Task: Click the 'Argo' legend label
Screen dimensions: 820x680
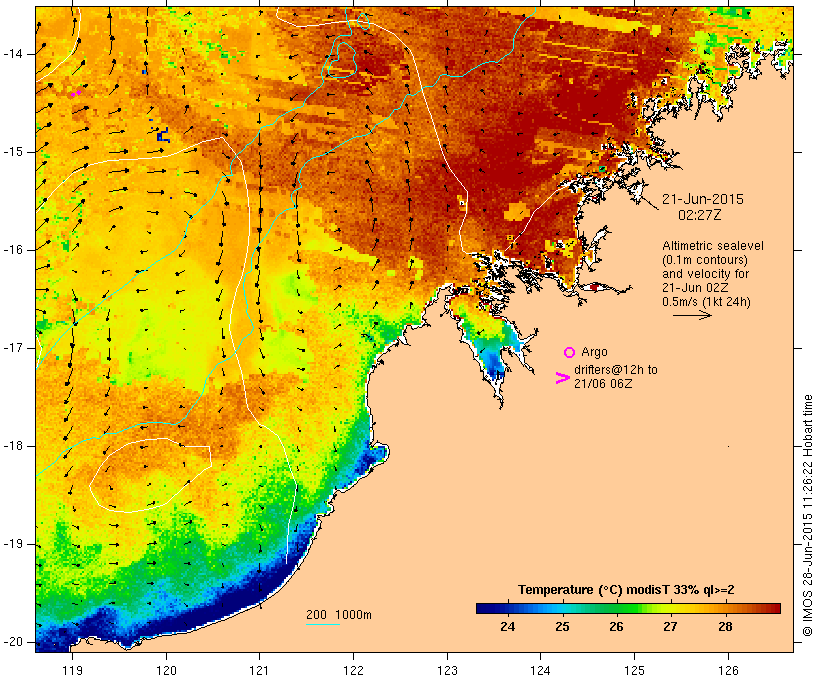Action: 594,352
